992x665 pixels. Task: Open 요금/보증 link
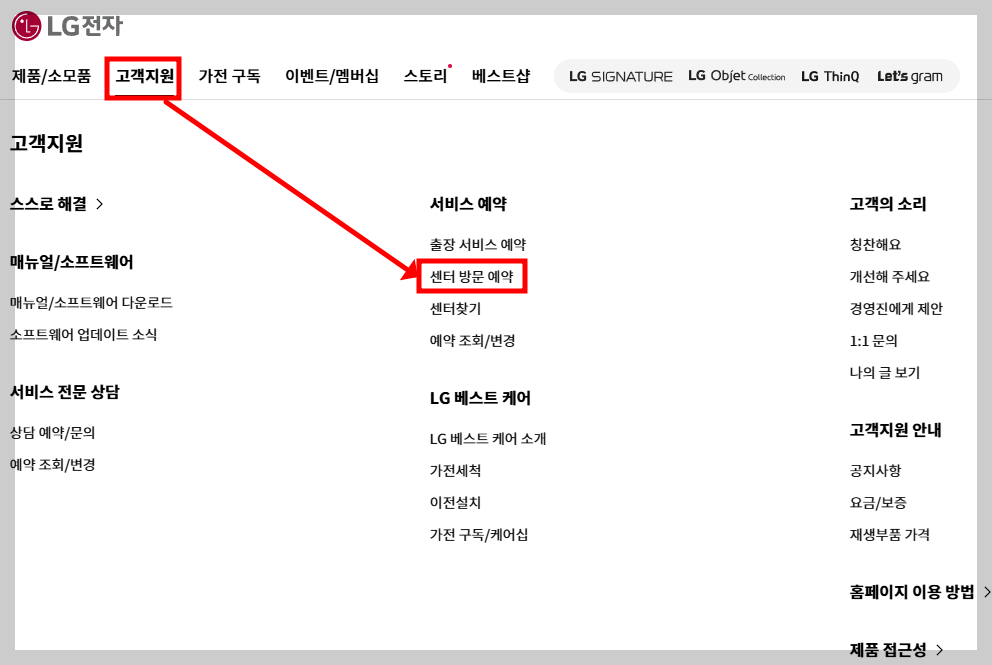(878, 503)
